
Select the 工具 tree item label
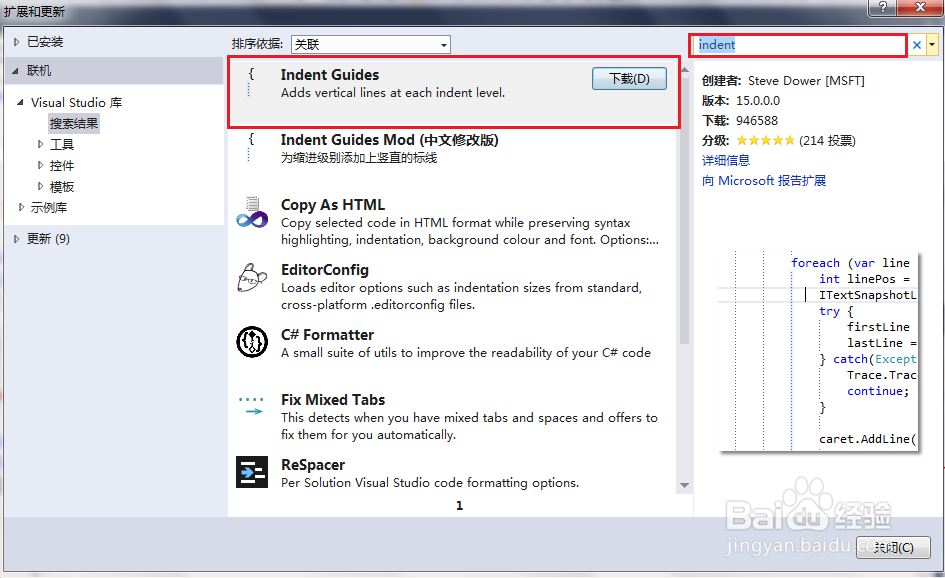click(61, 144)
